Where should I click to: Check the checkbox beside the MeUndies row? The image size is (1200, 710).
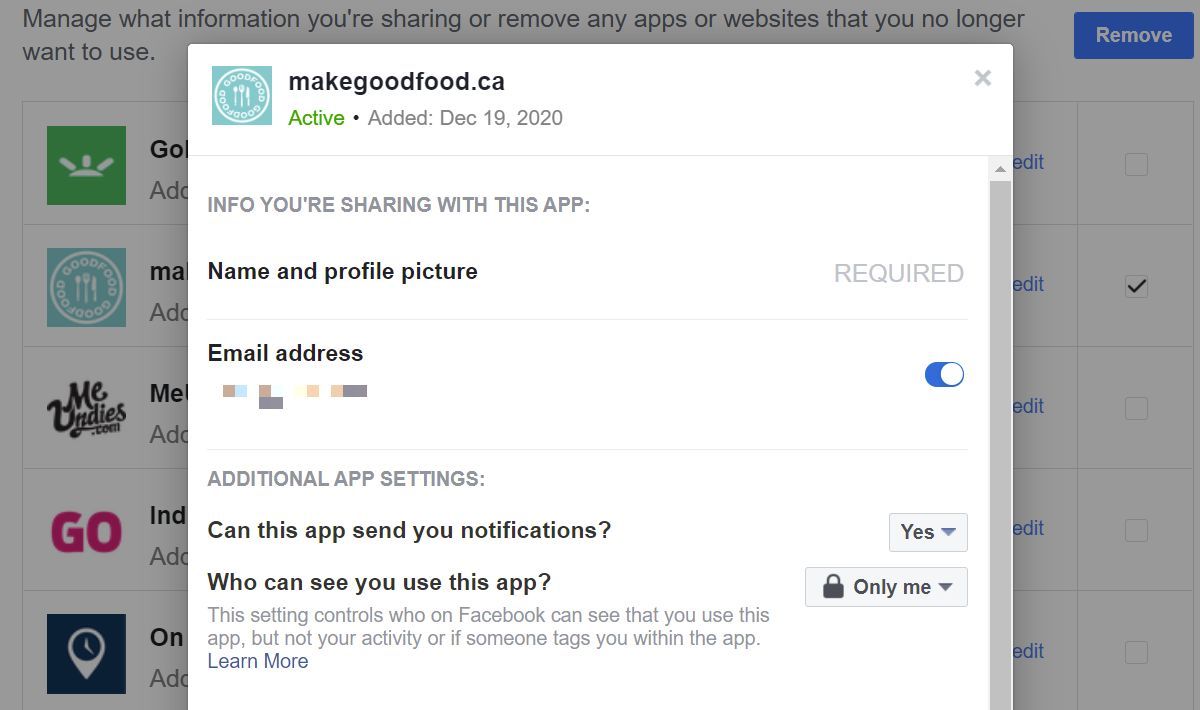(x=1136, y=406)
